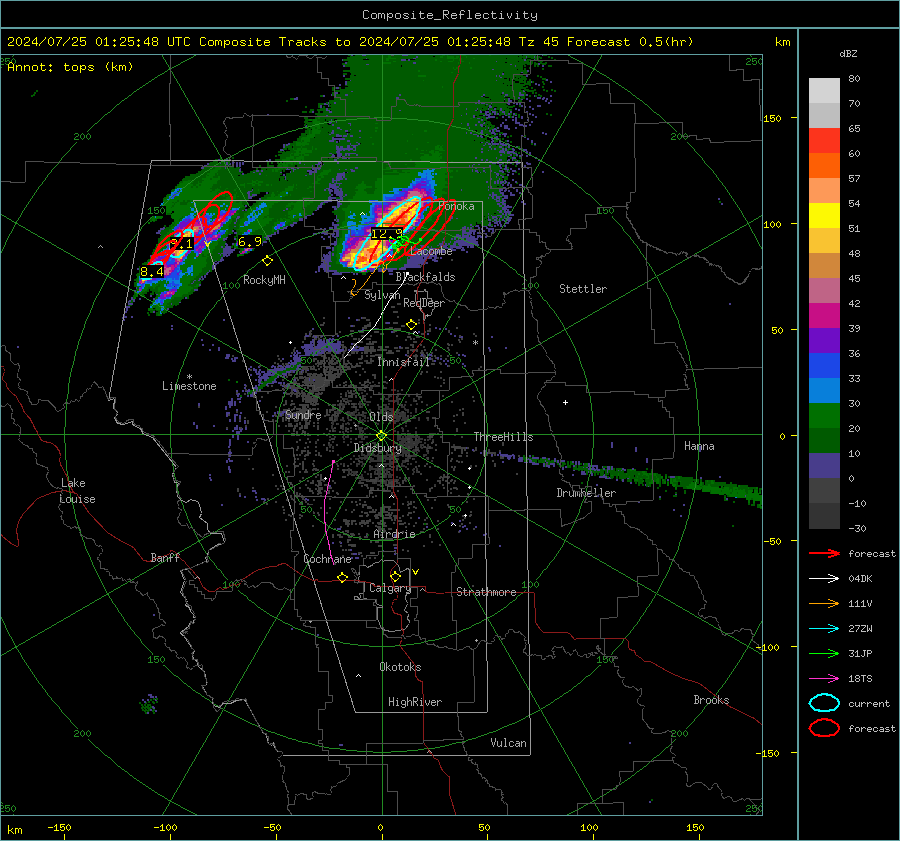The height and width of the screenshot is (841, 900).
Task: Click the cyan 27ZW track arrow
Action: click(824, 628)
